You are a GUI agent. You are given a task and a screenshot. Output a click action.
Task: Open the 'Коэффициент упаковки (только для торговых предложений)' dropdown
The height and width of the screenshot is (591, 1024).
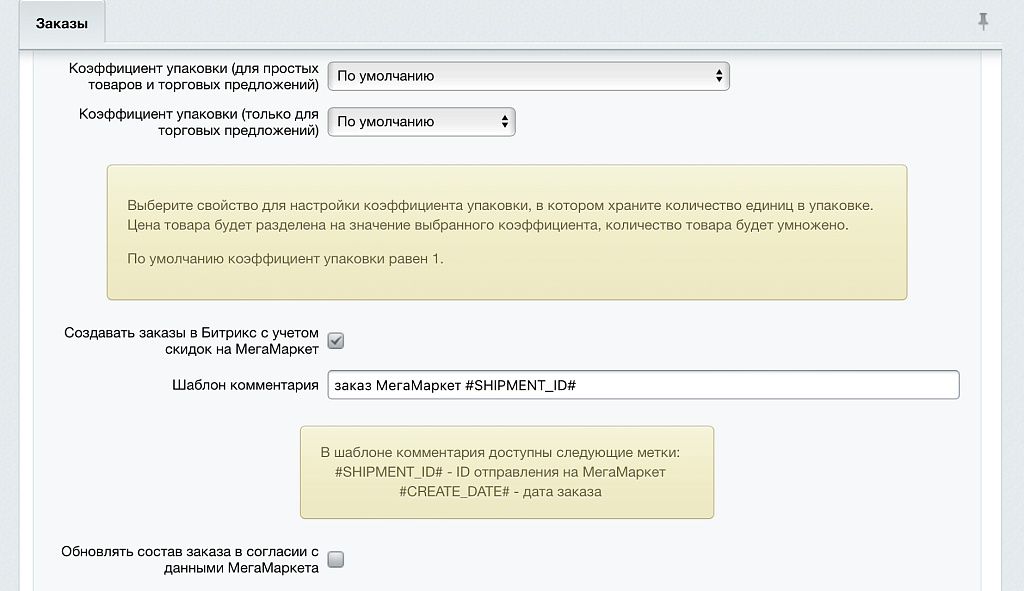click(420, 121)
